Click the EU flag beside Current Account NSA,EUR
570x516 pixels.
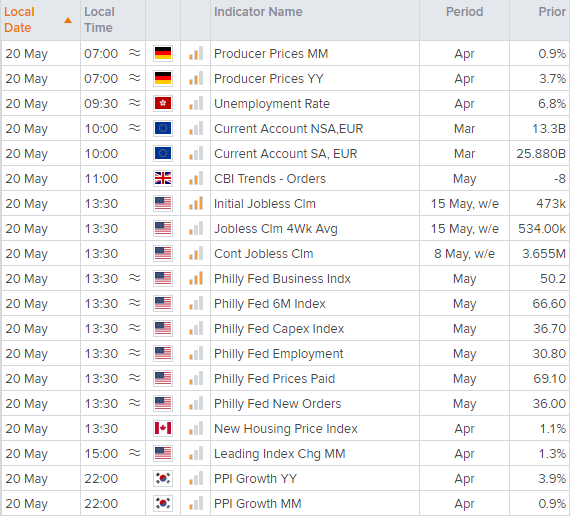(x=162, y=128)
